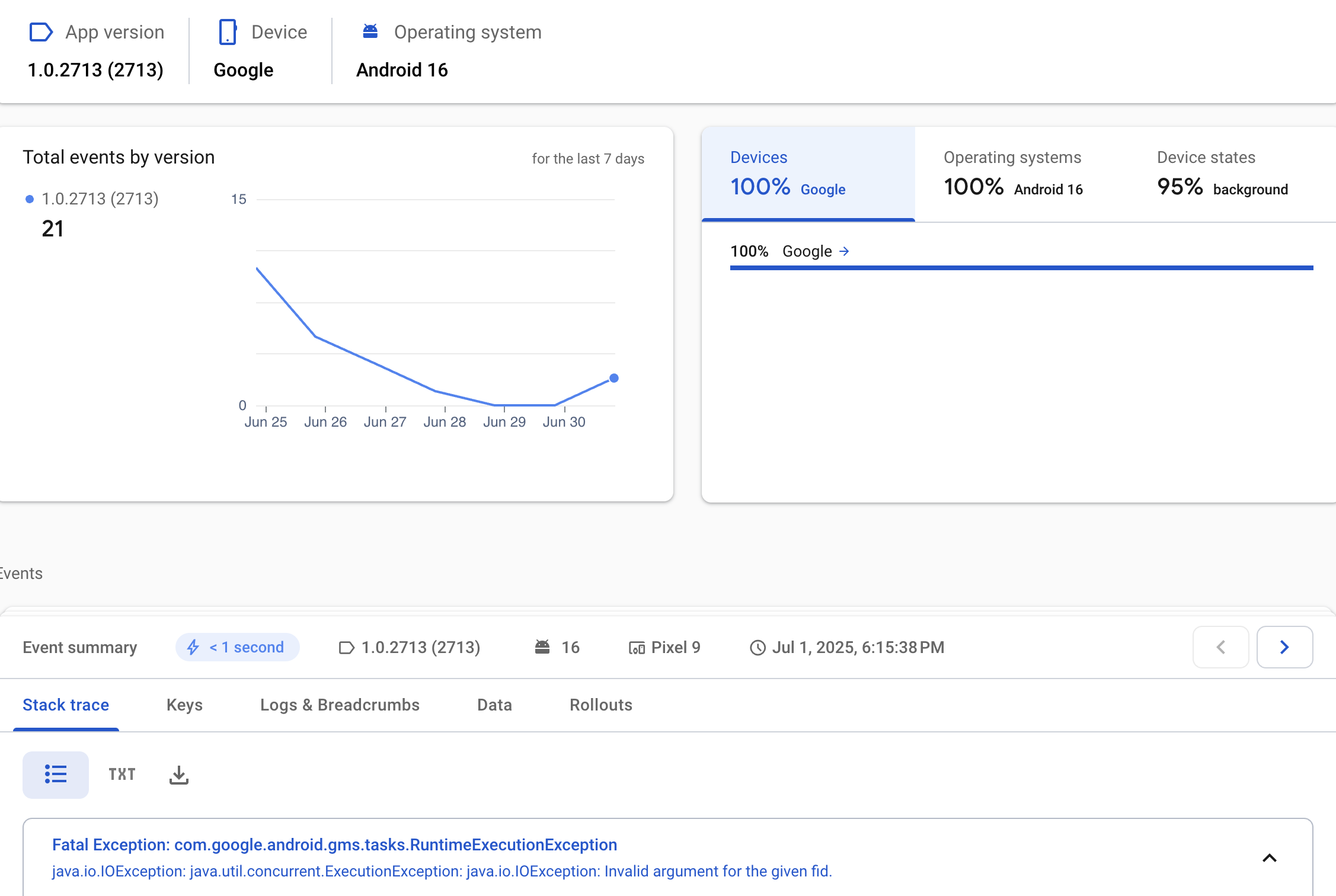Click the Pixel 9 device icon
Viewport: 1336px width, 896px height.
point(637,648)
